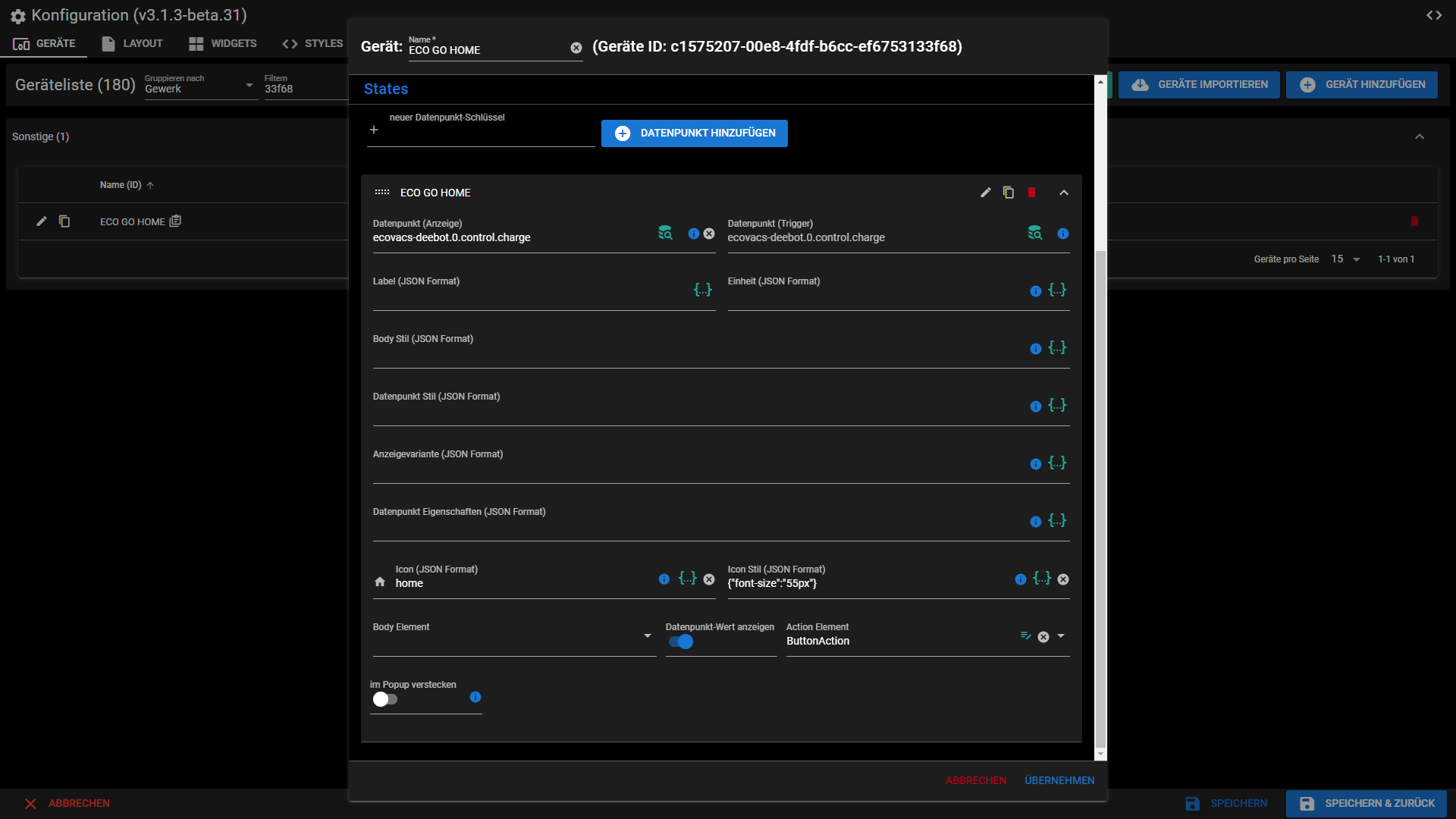Clear the Icon Stil font-size value

[1063, 579]
